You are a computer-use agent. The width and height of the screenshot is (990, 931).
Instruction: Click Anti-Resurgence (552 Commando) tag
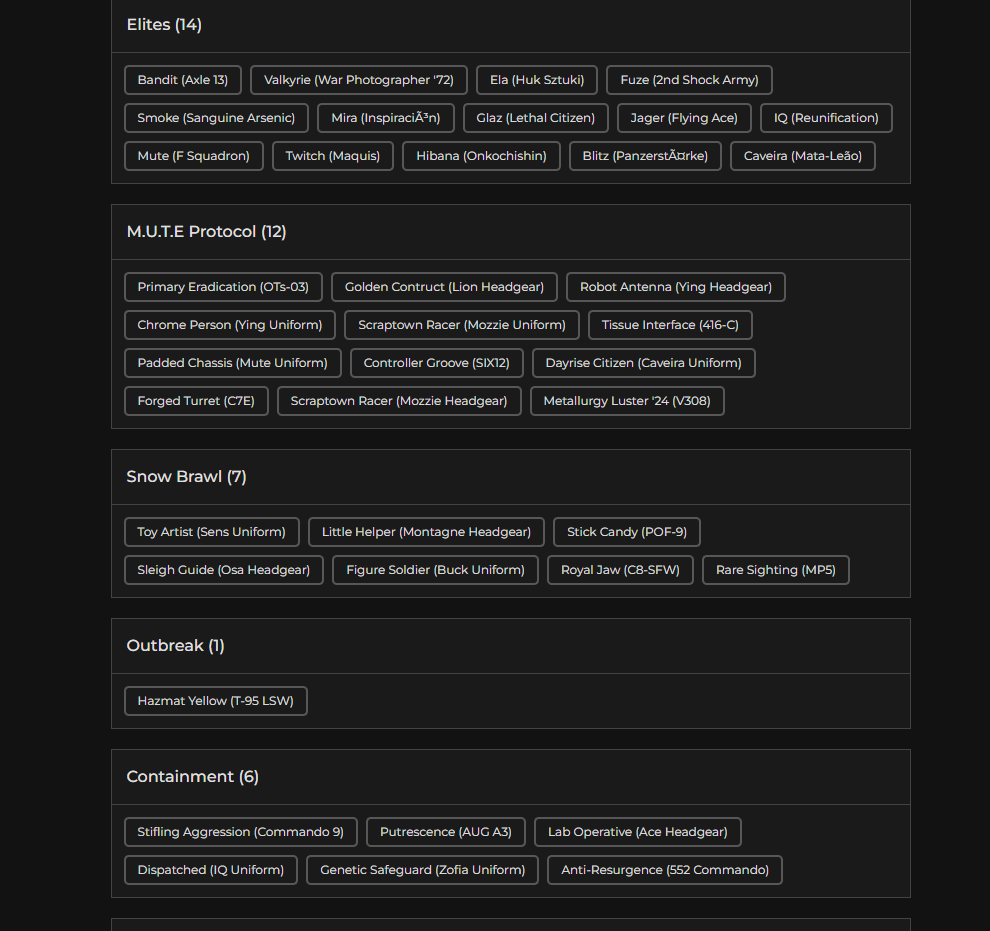(x=665, y=870)
